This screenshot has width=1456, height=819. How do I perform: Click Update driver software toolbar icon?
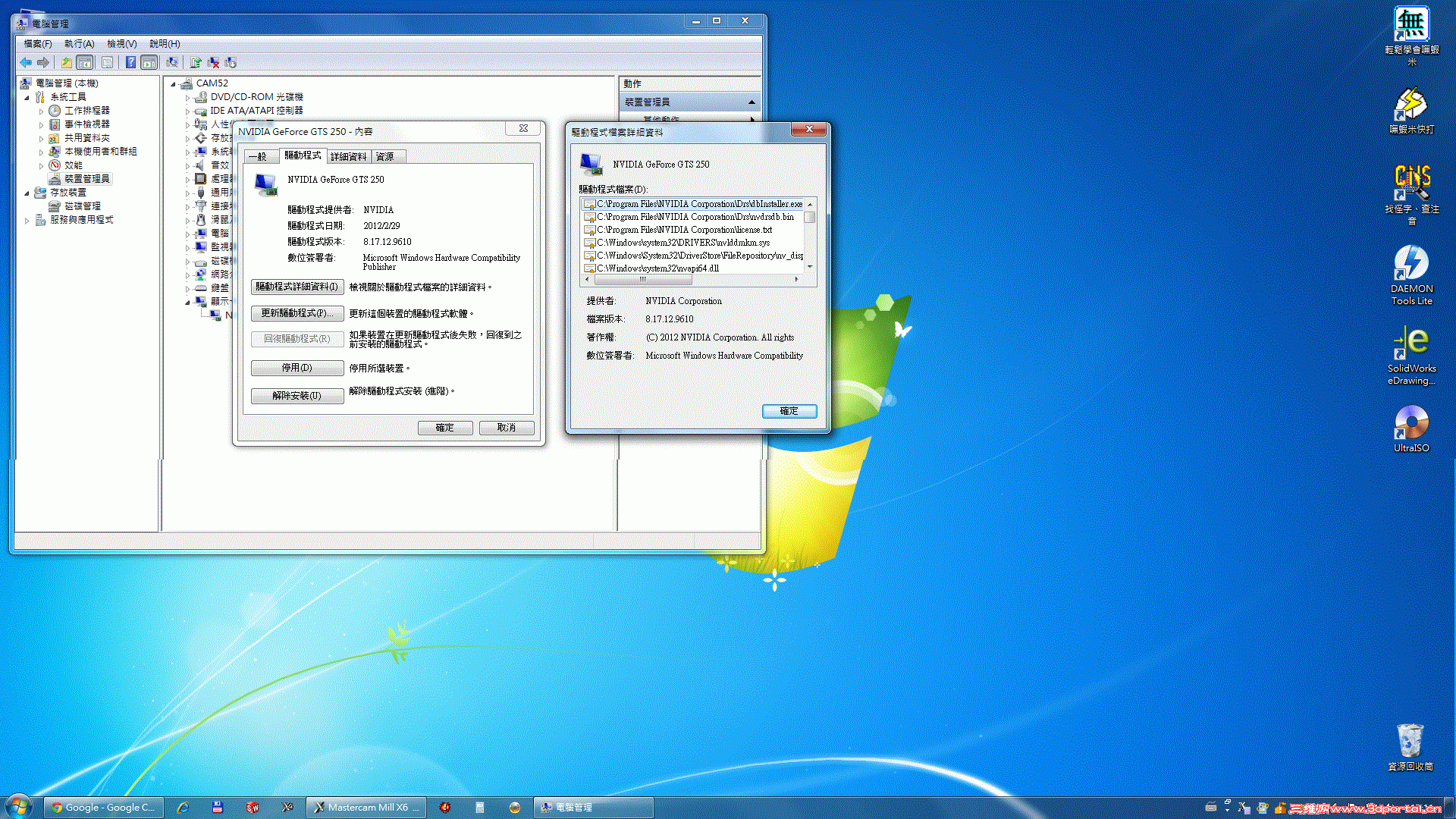click(196, 63)
